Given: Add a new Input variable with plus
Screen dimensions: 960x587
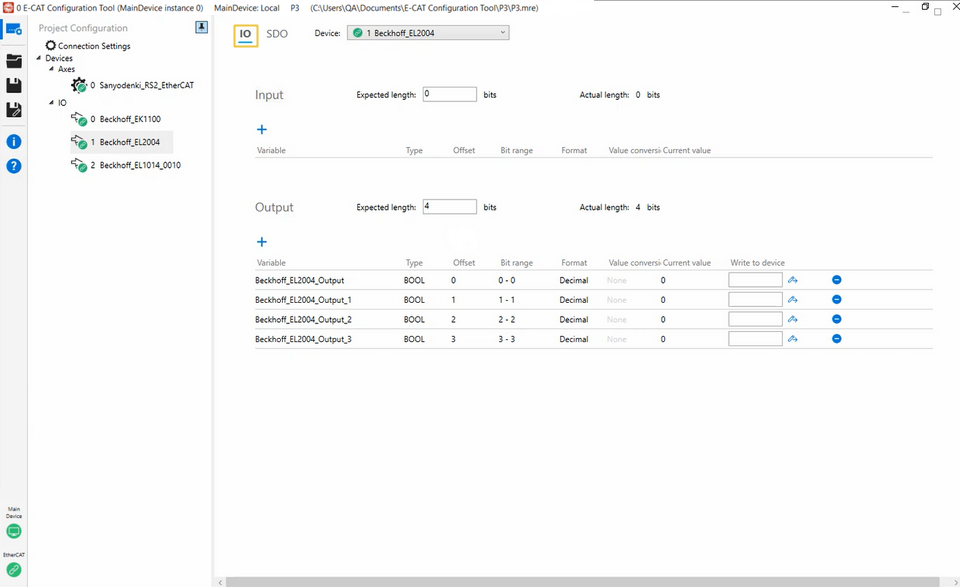Looking at the screenshot, I should 262,130.
